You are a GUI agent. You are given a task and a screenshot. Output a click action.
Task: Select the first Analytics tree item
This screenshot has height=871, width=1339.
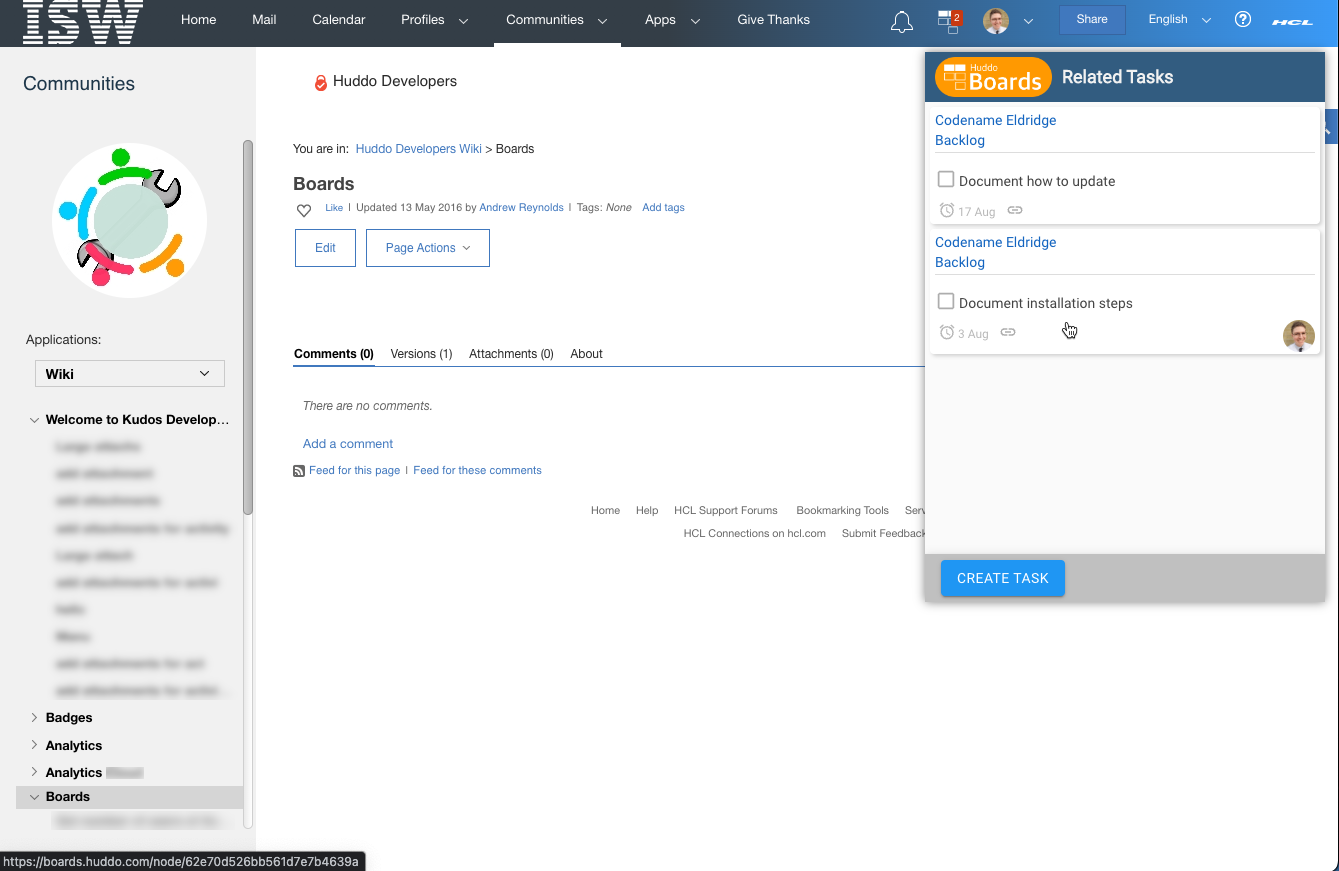[x=74, y=746]
